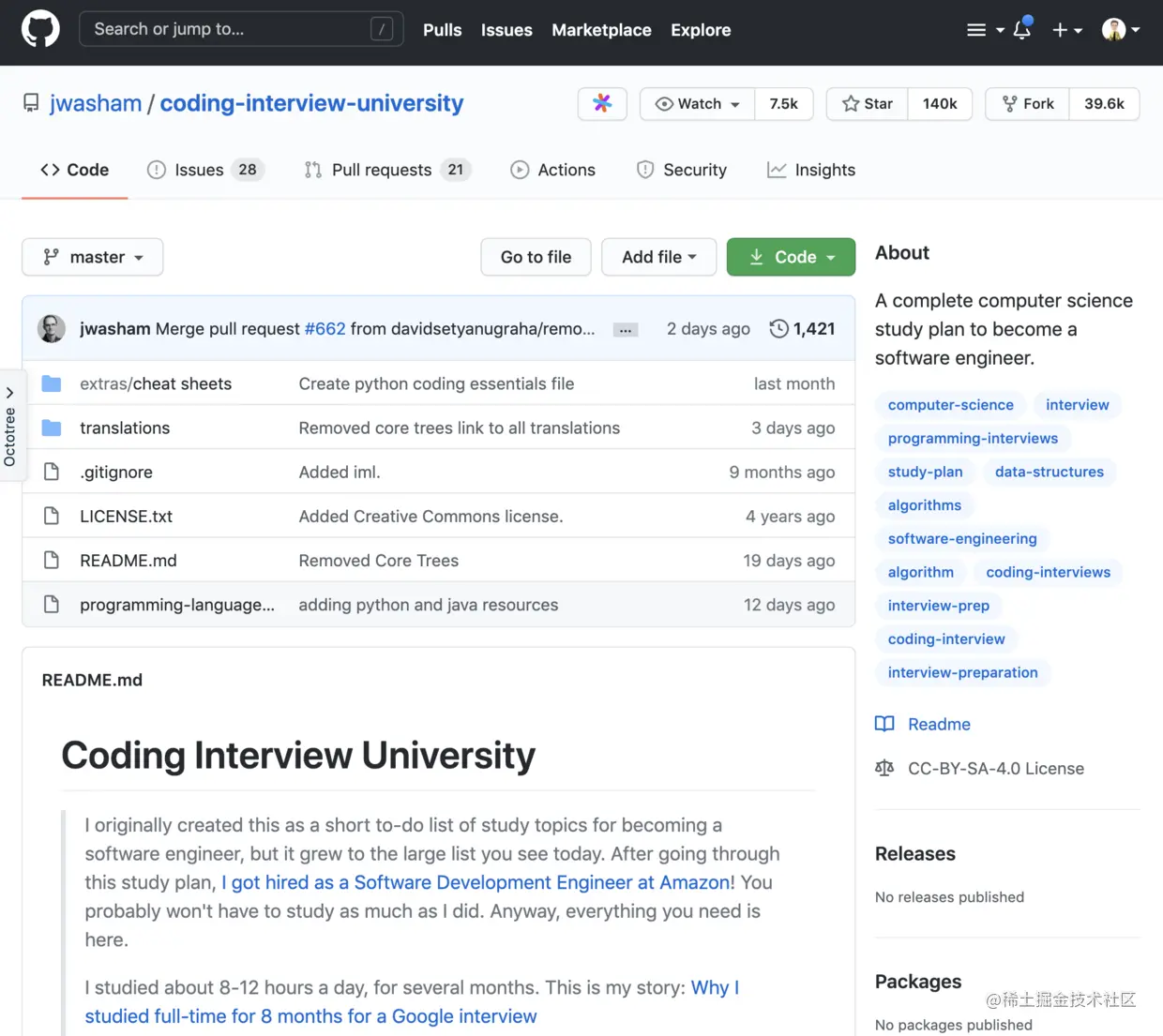Viewport: 1163px width, 1036px height.
Task: Click the translations folder icon
Action: [x=52, y=428]
